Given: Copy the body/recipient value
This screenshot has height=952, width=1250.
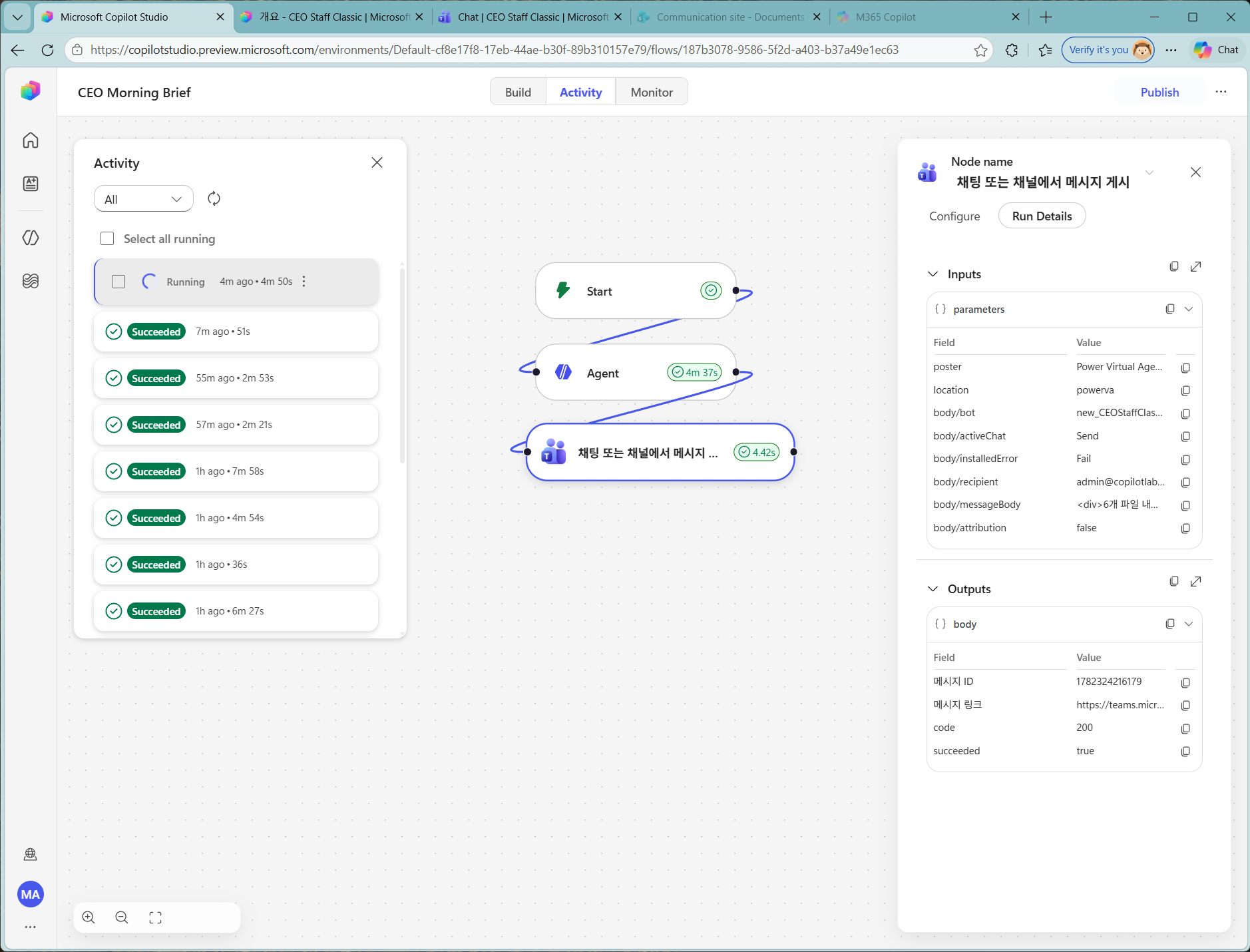Looking at the screenshot, I should tap(1185, 483).
